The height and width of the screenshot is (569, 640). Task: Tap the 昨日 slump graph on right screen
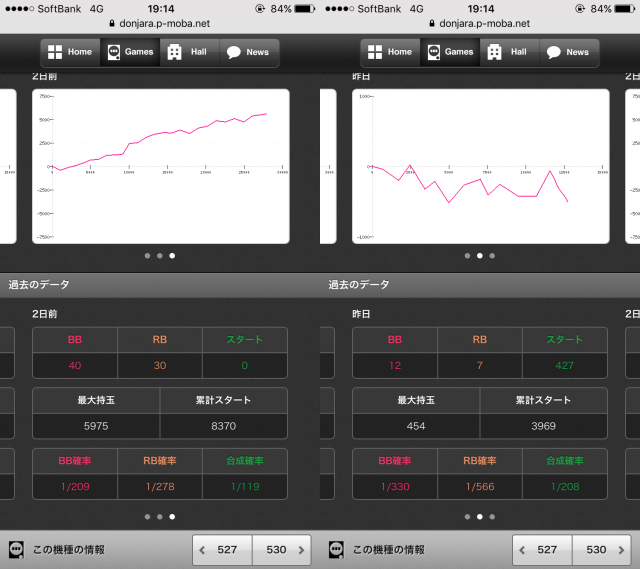[x=480, y=166]
